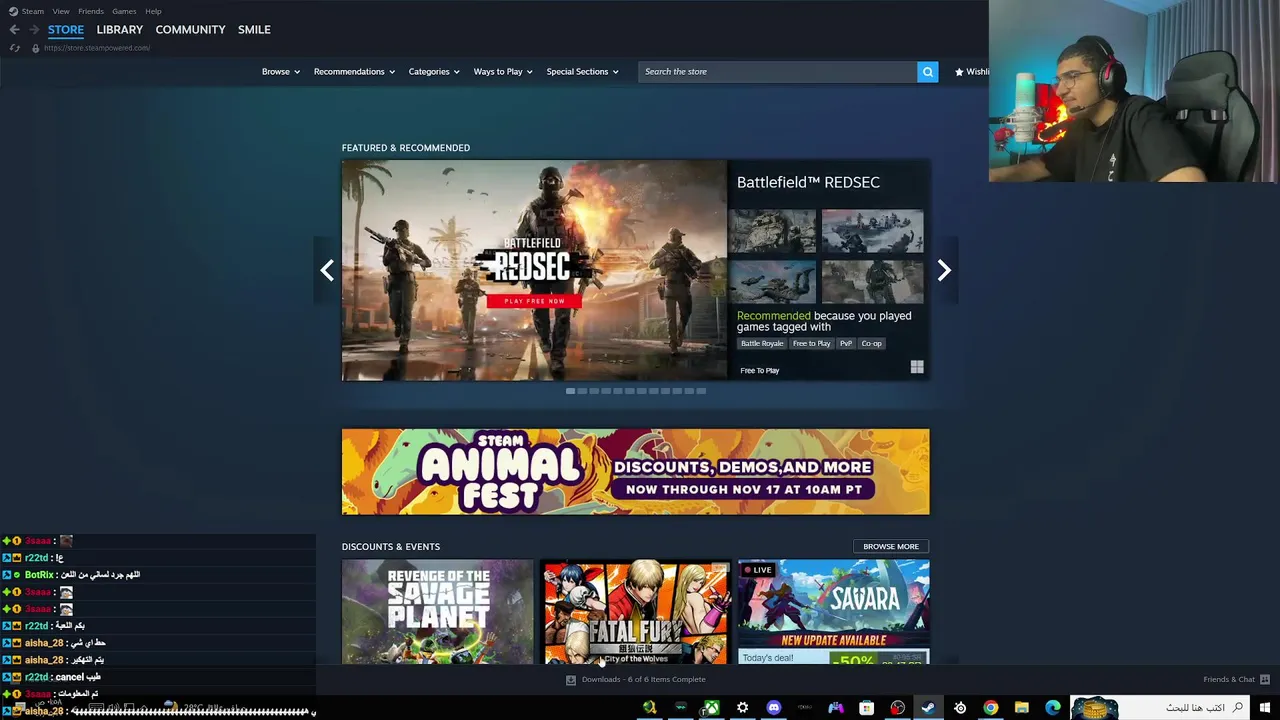Open the SMILE profile tab
This screenshot has width=1280, height=720.
click(254, 30)
